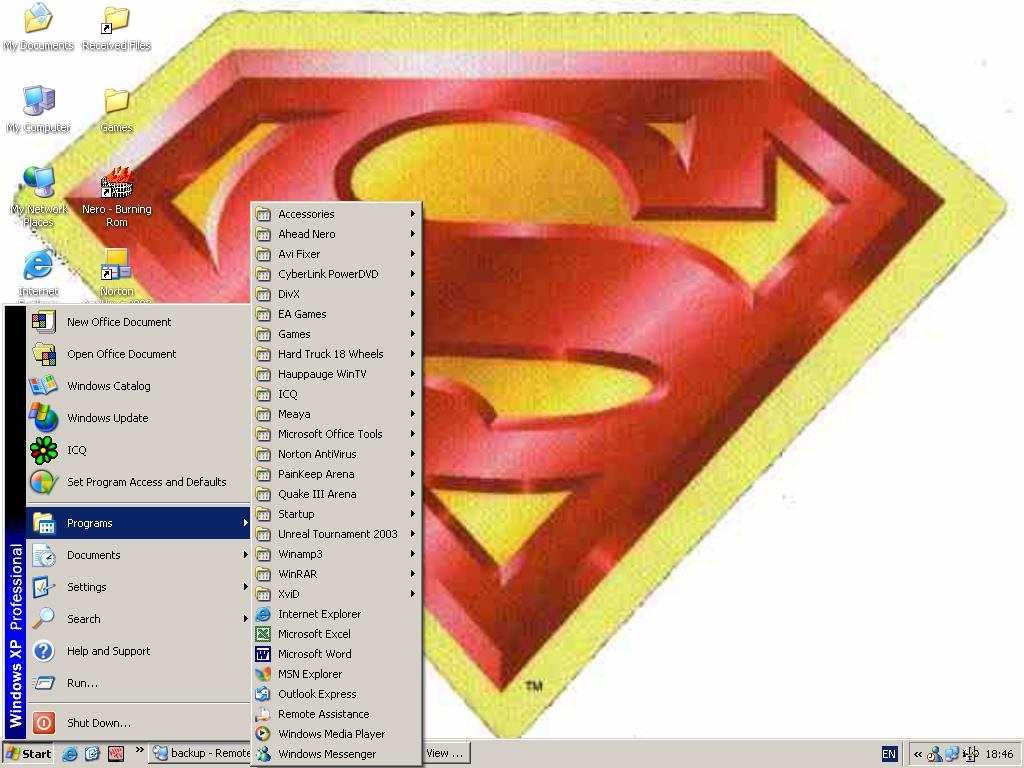Click the Microsoft Excel icon in Programs

pyautogui.click(x=263, y=634)
